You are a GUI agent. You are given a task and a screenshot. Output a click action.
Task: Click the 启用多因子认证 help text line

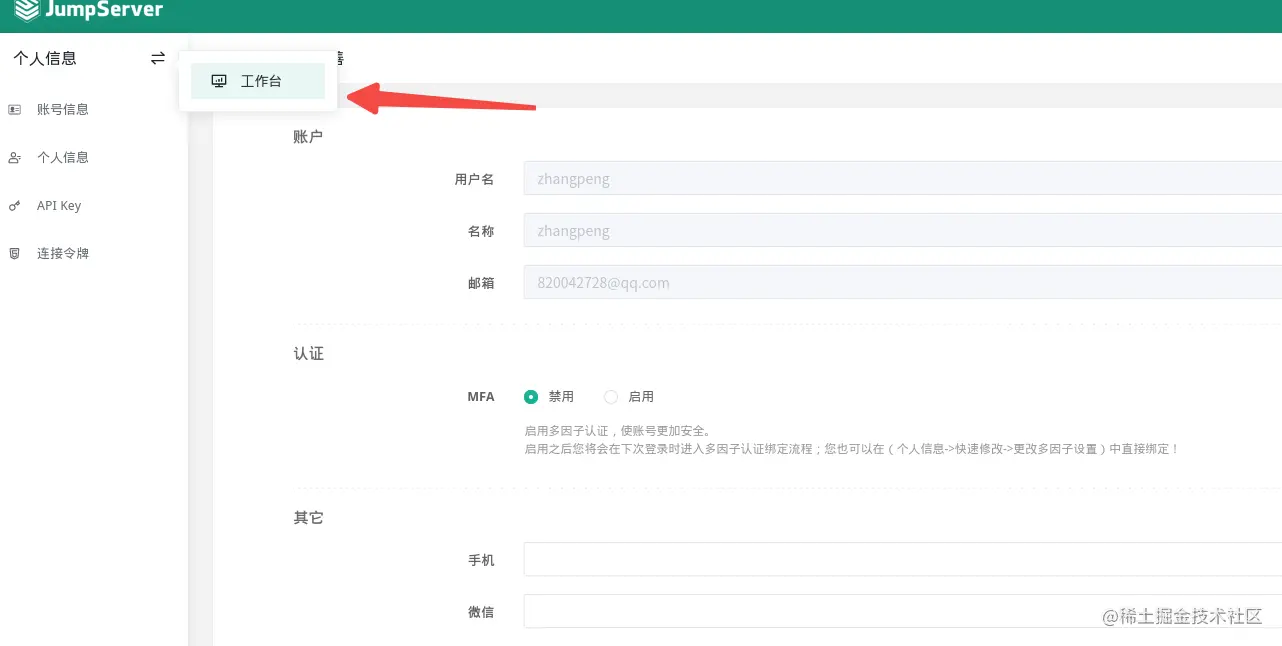coord(617,431)
